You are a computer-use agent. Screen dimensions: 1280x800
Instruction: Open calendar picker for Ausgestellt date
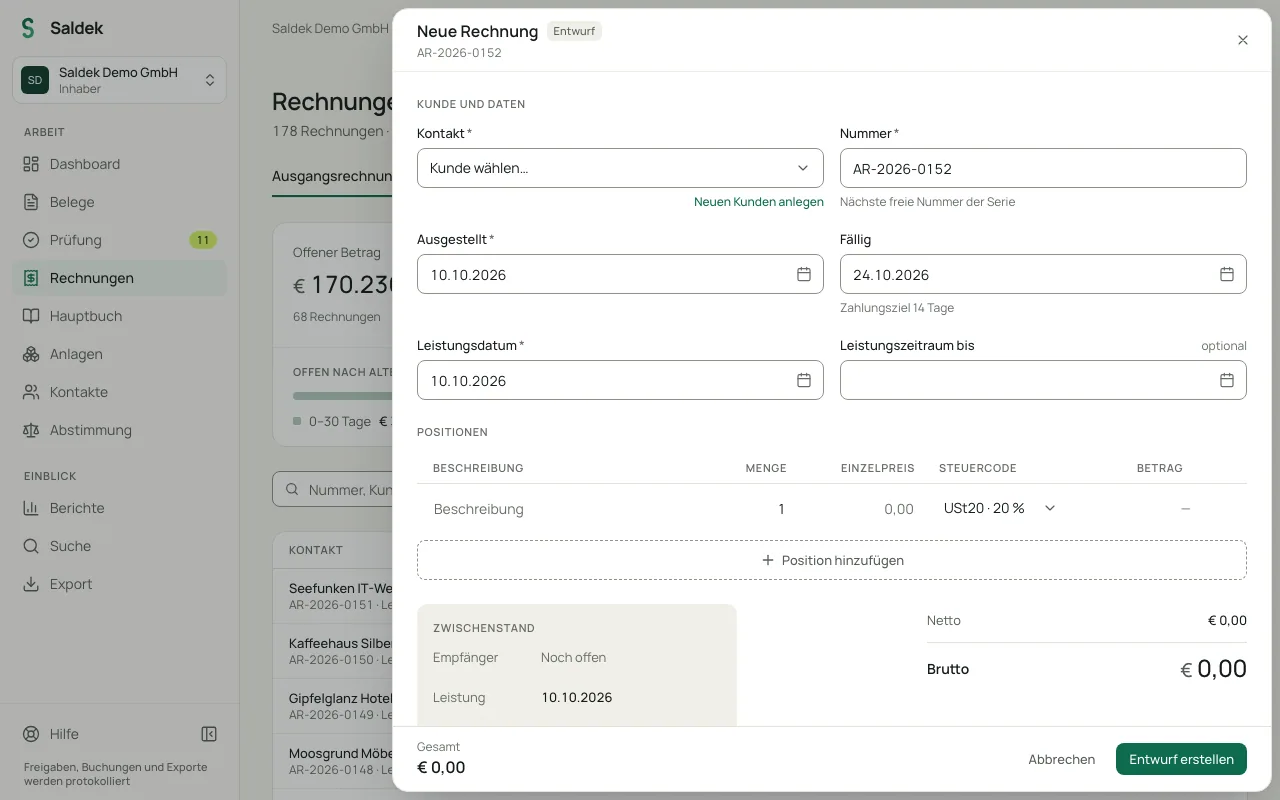[x=803, y=274]
